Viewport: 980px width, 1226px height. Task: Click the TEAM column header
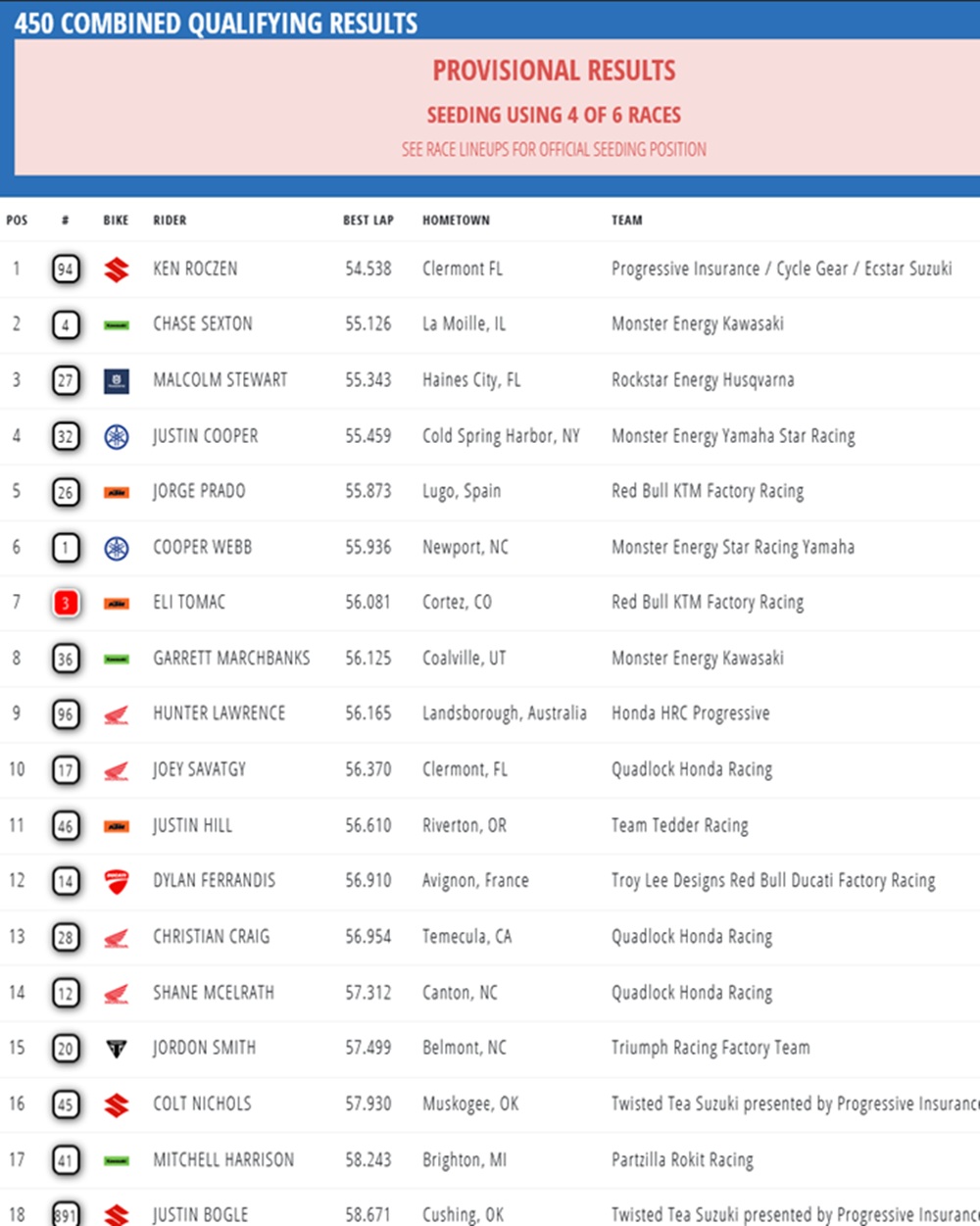point(627,221)
